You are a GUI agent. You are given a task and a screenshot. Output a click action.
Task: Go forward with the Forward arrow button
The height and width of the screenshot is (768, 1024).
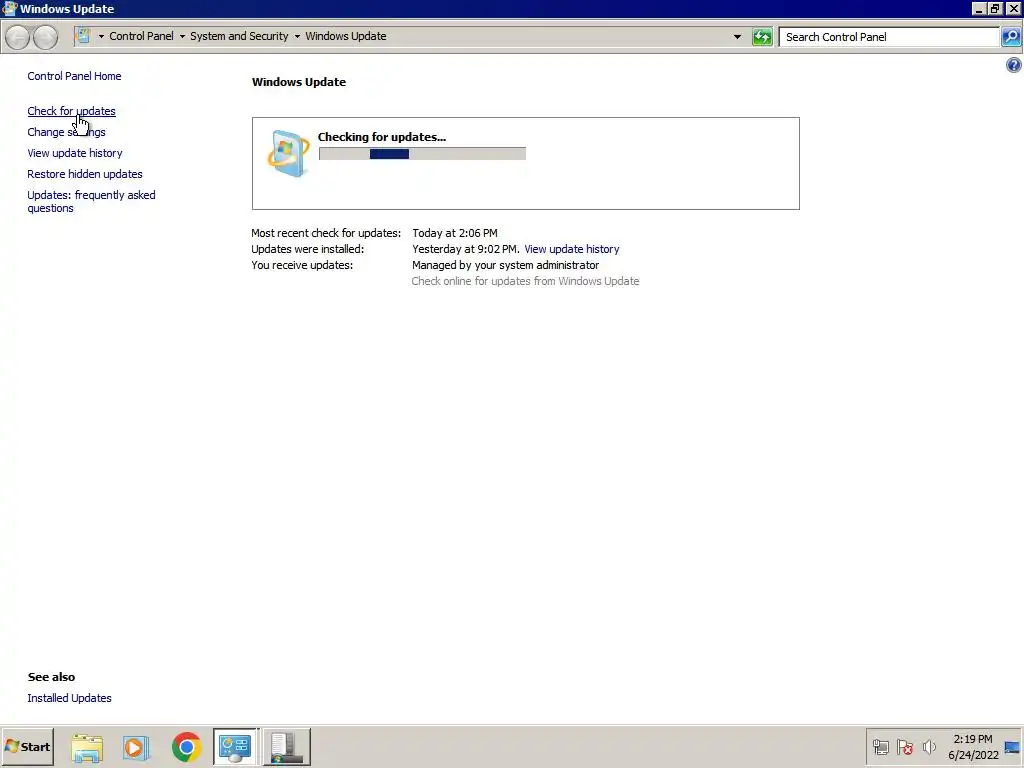(x=45, y=37)
